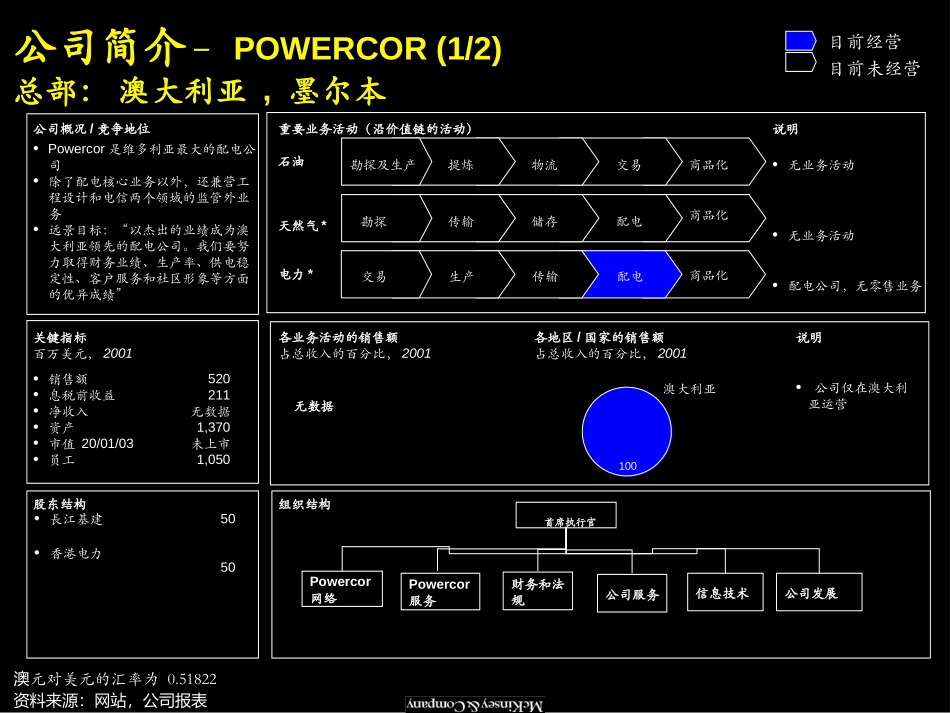Viewport: 950px width, 713px height.
Task: Click the 物流 chevron
Action: pyautogui.click(x=549, y=162)
